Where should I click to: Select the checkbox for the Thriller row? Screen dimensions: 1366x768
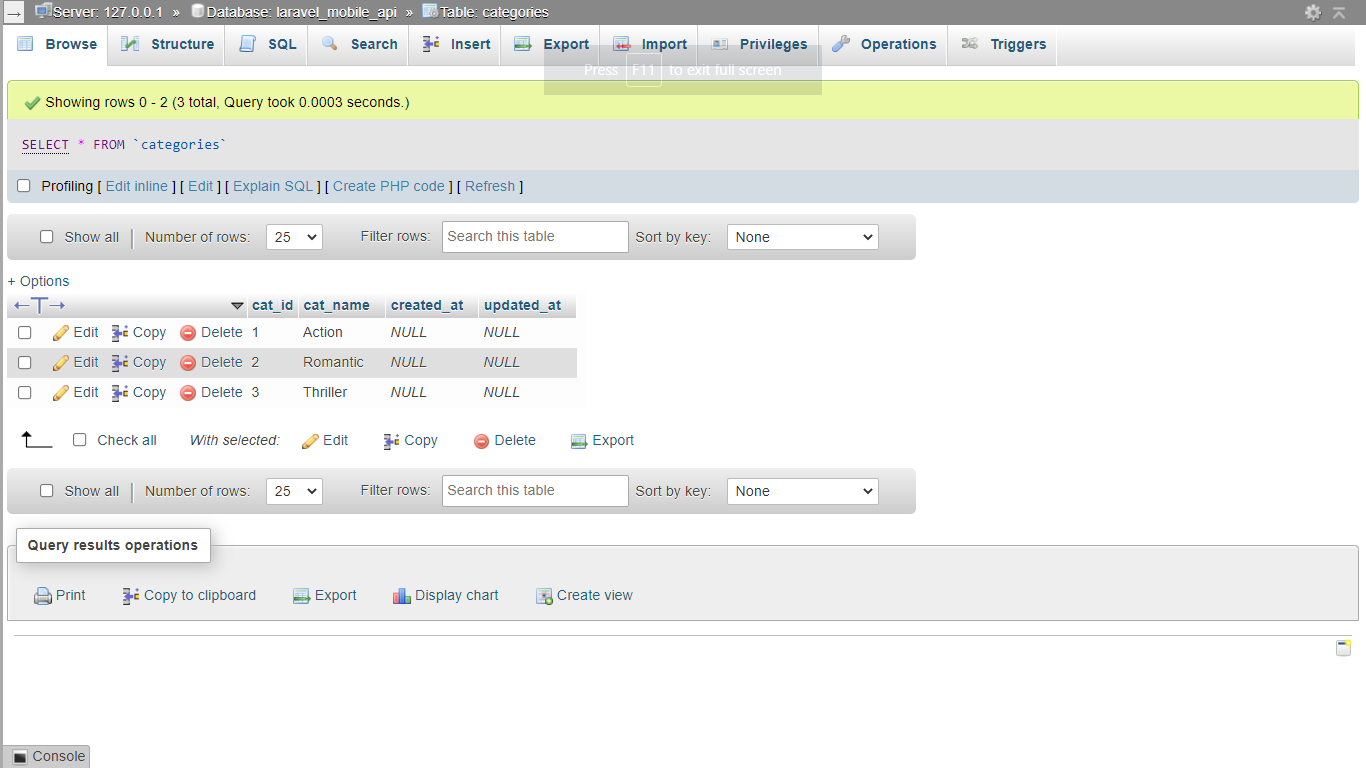(25, 393)
